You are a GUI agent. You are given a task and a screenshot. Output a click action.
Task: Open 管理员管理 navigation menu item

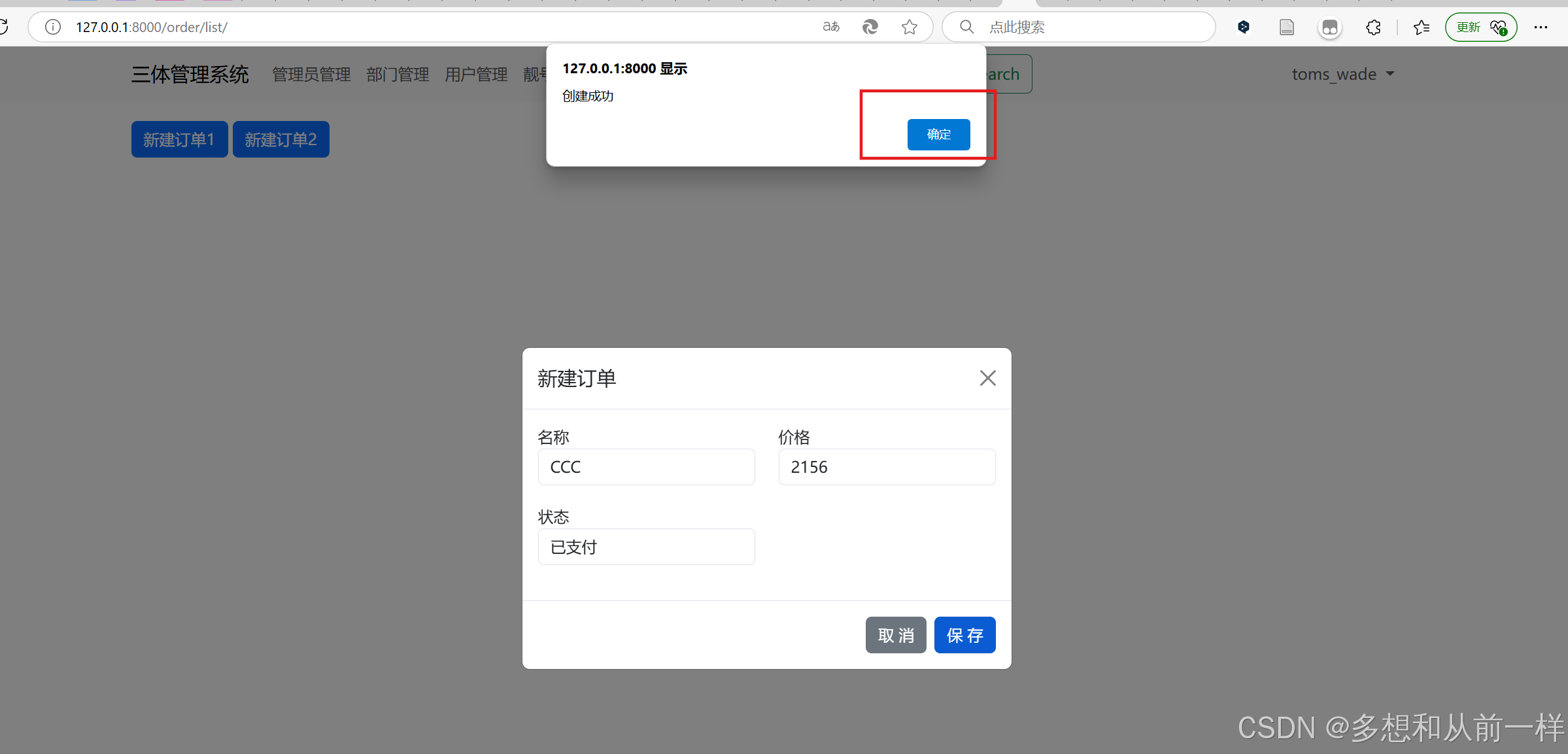(x=311, y=74)
